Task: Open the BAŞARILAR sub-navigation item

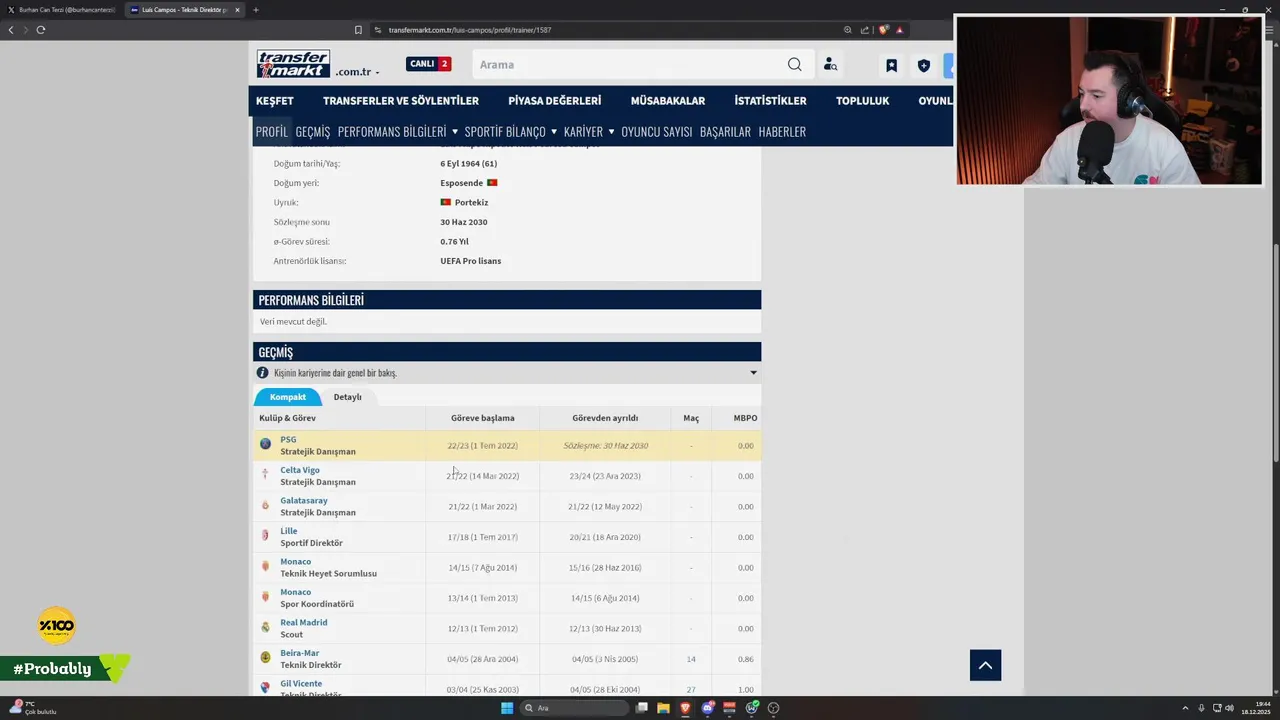Action: pyautogui.click(x=725, y=131)
